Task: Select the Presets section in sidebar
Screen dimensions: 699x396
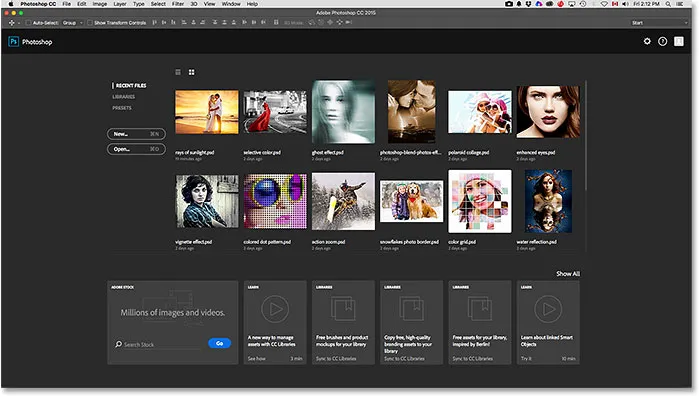Action: click(x=122, y=108)
